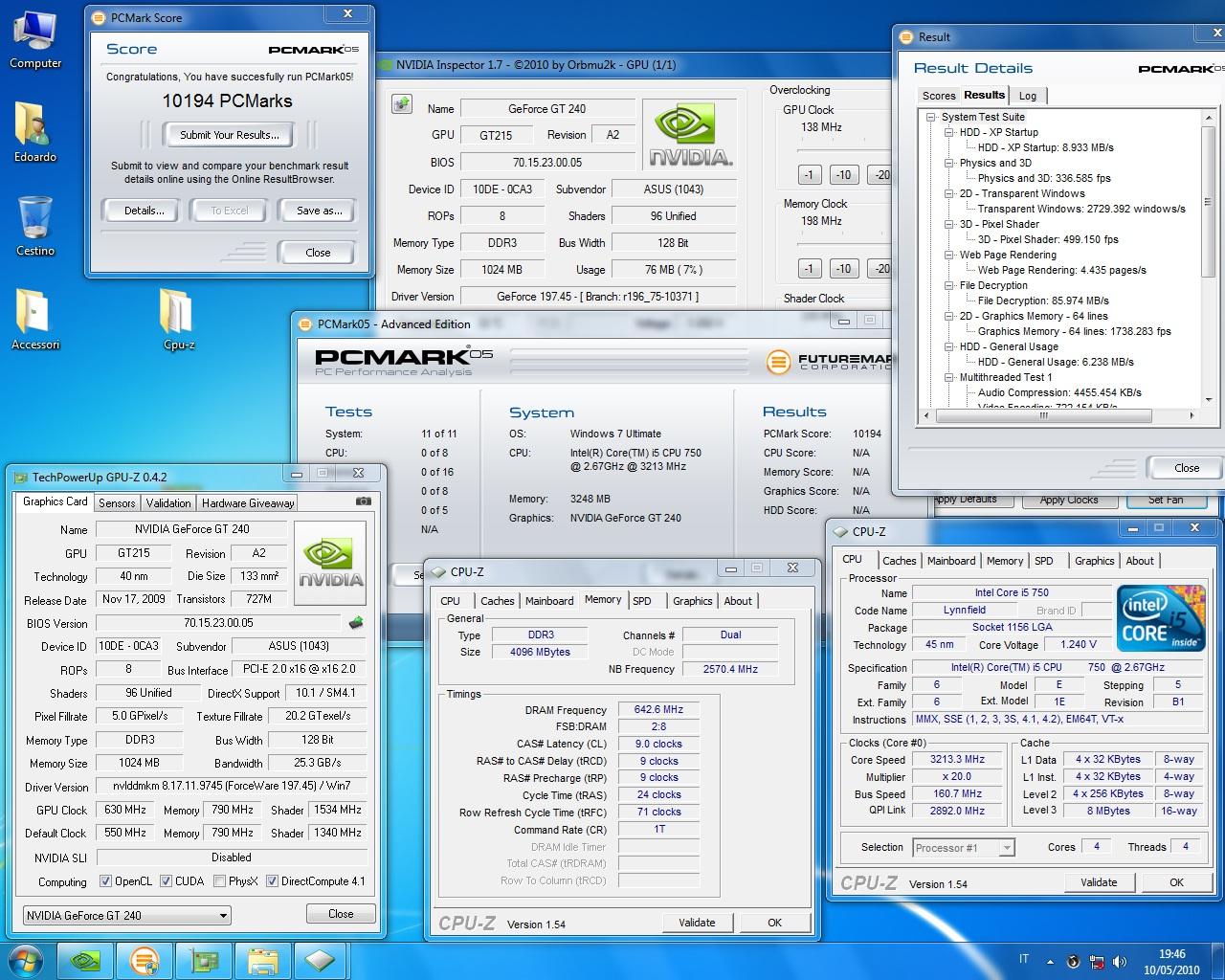Open the NVIDIA GeForce GT 240 dropdown

pos(127,915)
